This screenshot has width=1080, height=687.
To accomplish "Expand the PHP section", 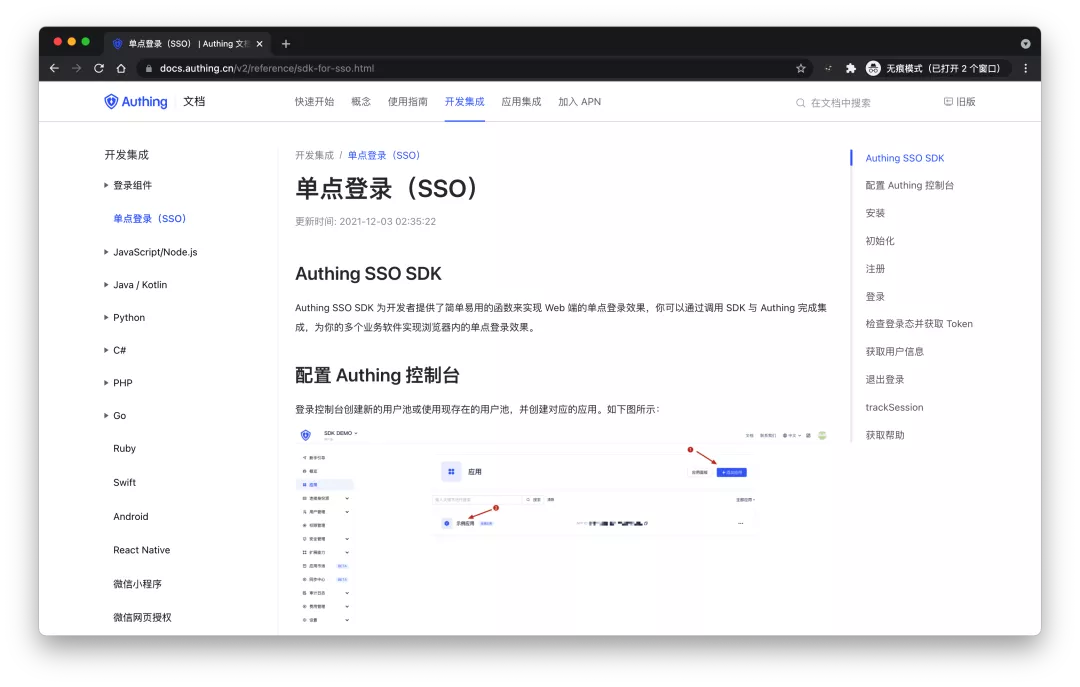I will point(106,382).
